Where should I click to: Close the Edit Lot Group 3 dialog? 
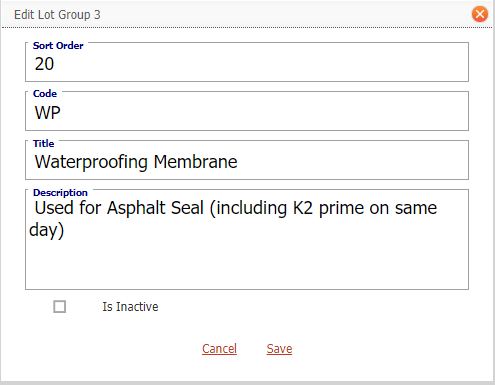(x=480, y=14)
